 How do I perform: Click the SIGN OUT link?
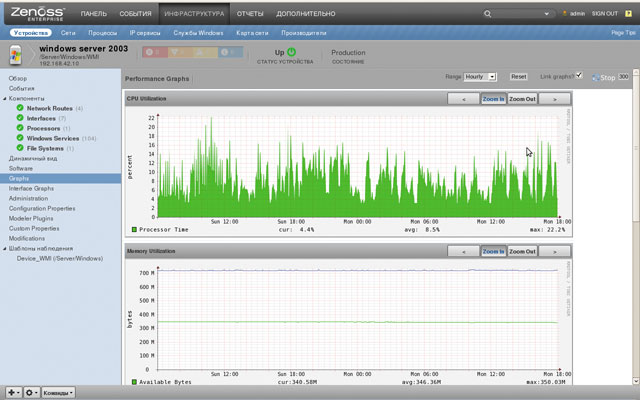coord(604,13)
